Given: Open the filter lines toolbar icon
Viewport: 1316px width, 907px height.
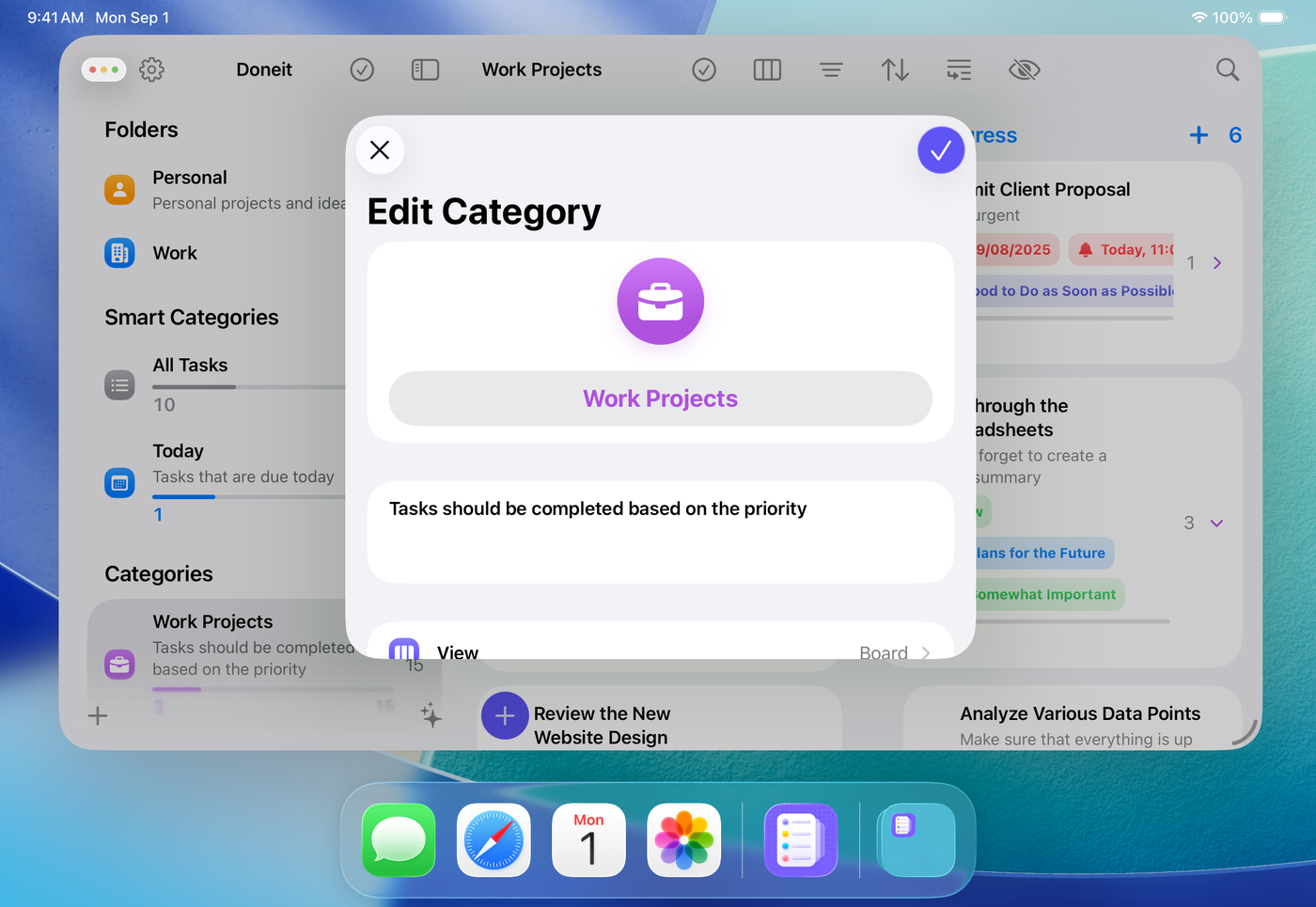Looking at the screenshot, I should tap(830, 70).
